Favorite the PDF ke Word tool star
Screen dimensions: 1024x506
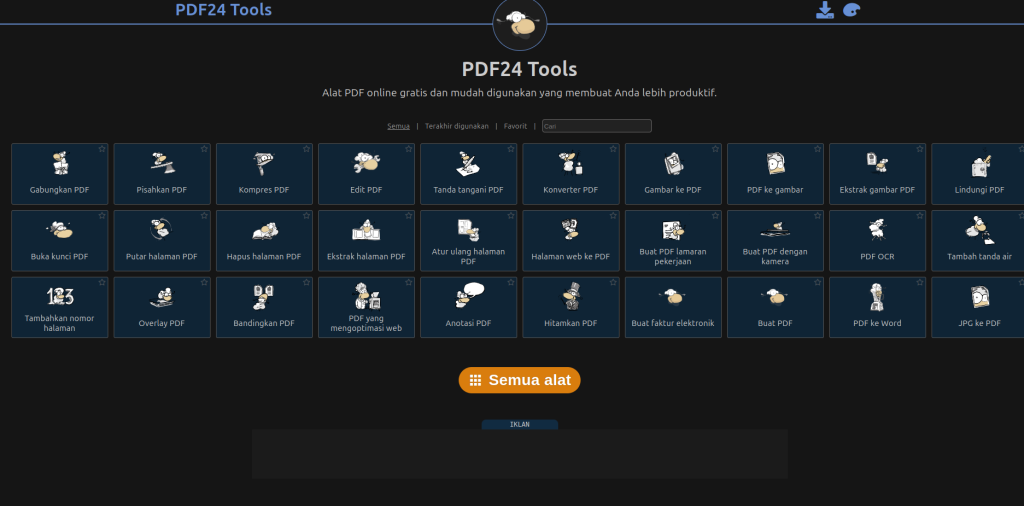pos(920,282)
